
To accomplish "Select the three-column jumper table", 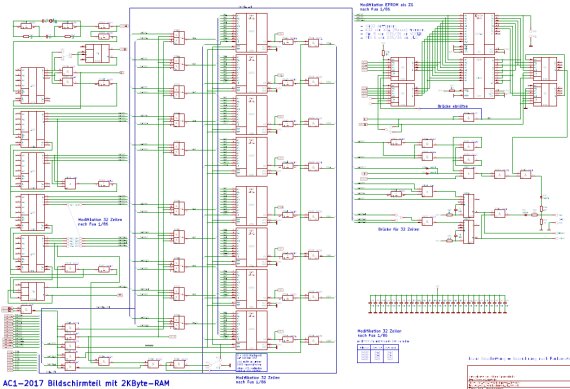I will coord(378,353).
